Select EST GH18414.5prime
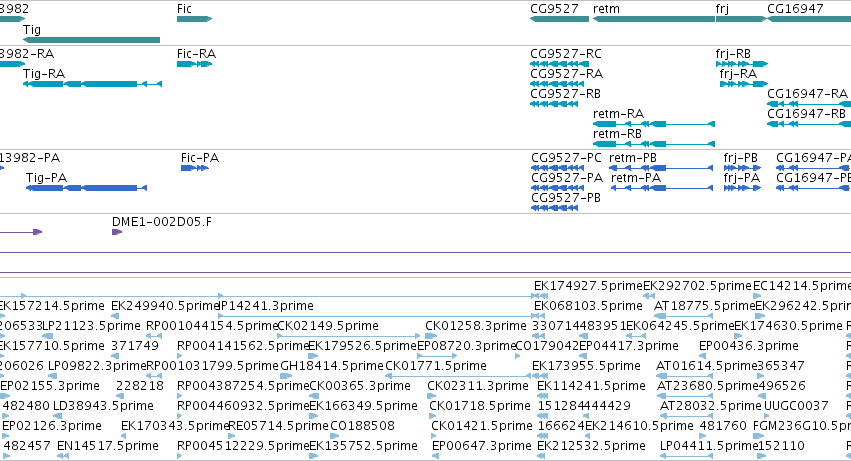Screen dimensions: 851x461 tap(332, 366)
